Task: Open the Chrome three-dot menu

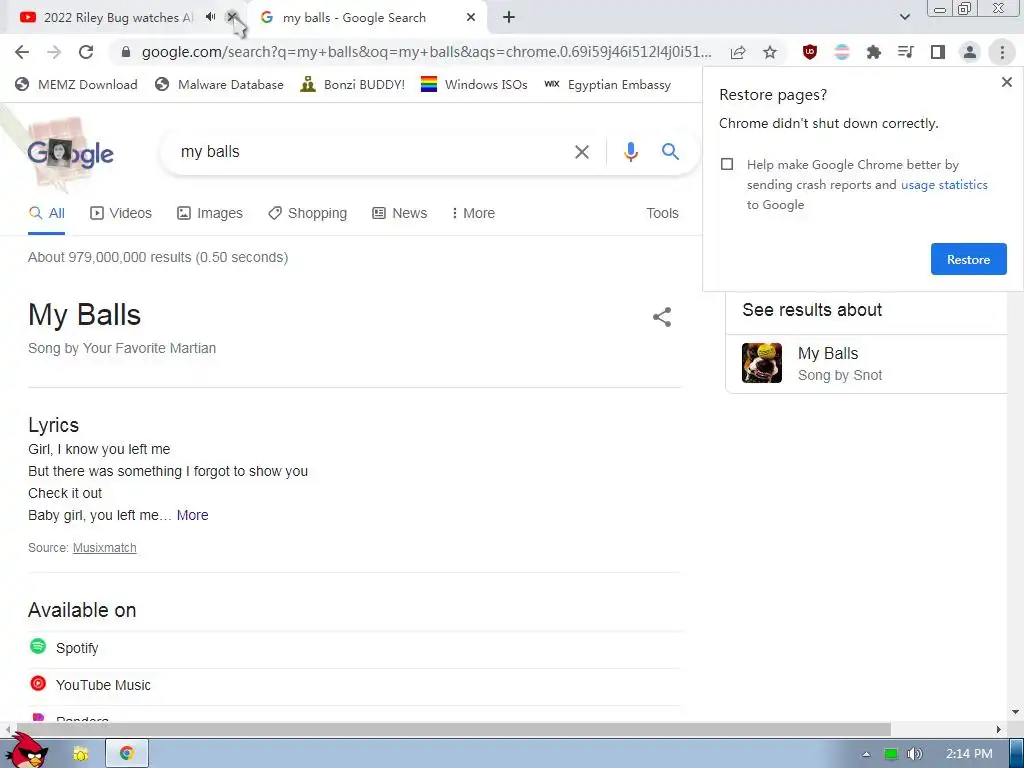Action: pyautogui.click(x=1002, y=52)
